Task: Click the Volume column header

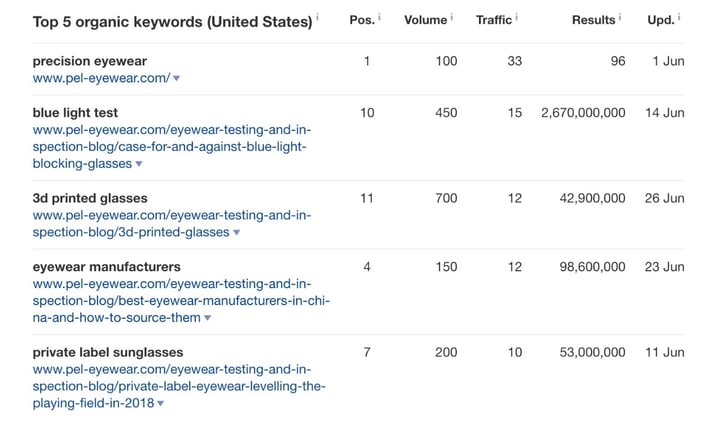Action: pos(425,20)
